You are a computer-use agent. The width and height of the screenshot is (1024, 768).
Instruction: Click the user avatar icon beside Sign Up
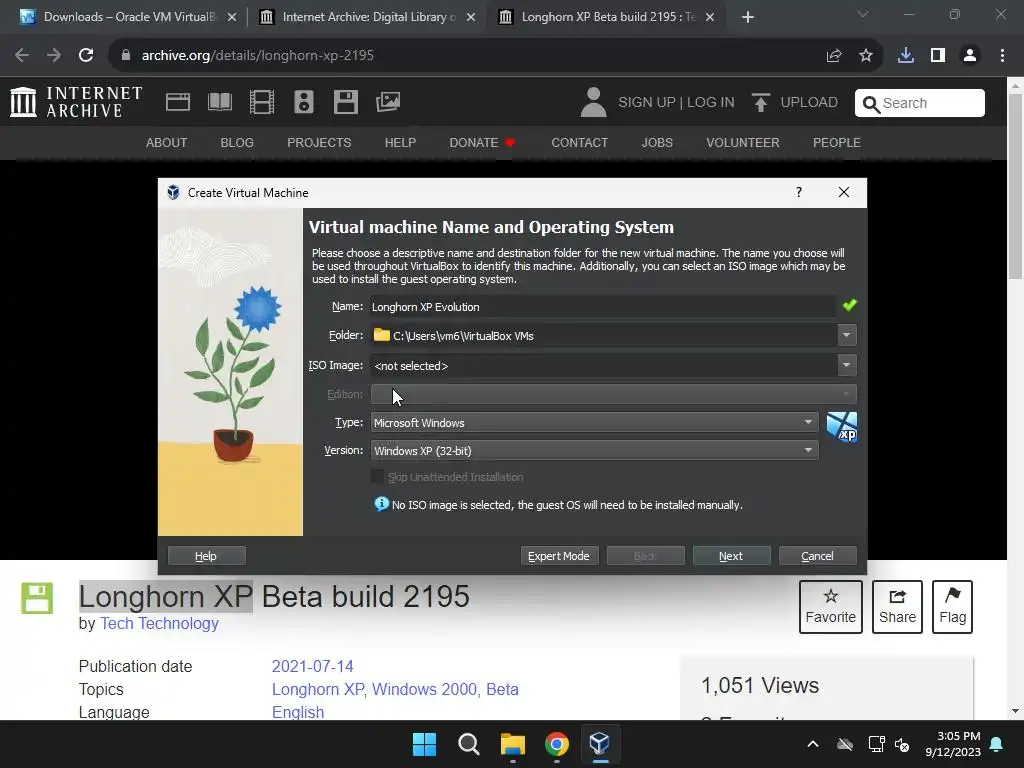[x=593, y=102]
